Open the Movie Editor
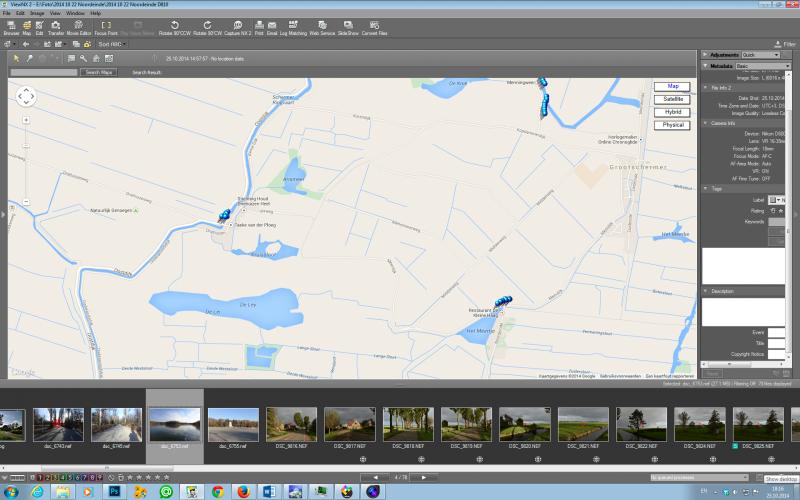This screenshot has height=500, width=800. tap(79, 28)
